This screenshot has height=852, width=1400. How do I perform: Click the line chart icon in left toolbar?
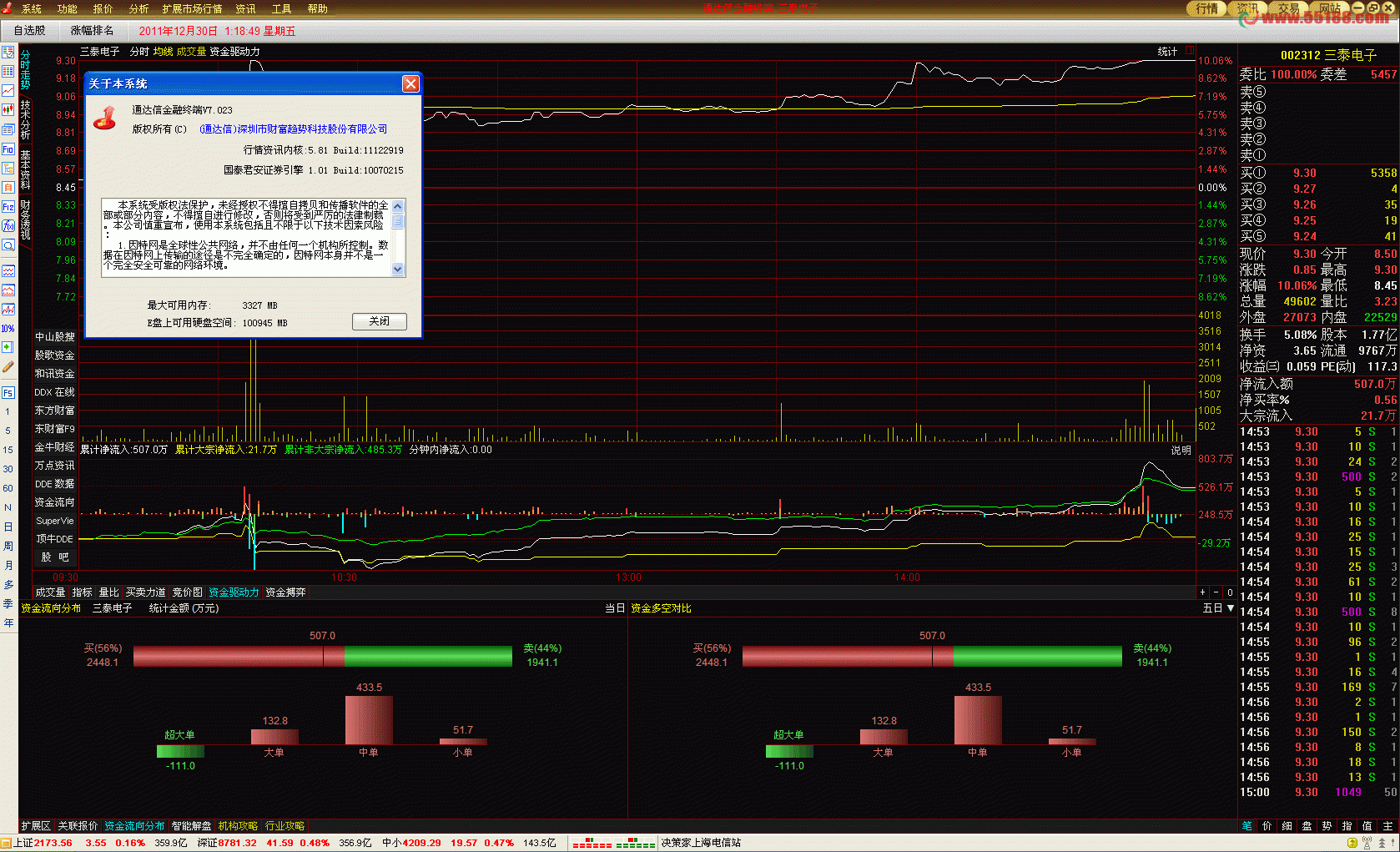coord(8,90)
